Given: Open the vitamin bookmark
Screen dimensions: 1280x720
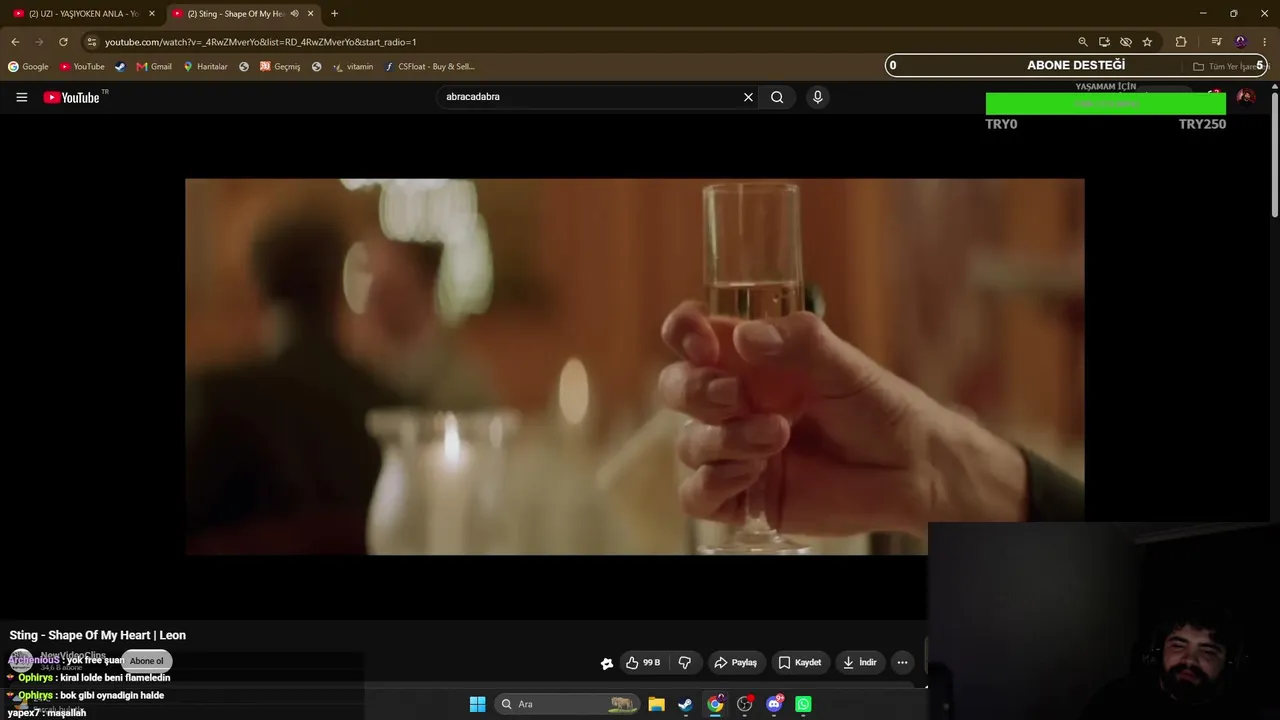Looking at the screenshot, I should click(x=353, y=67).
